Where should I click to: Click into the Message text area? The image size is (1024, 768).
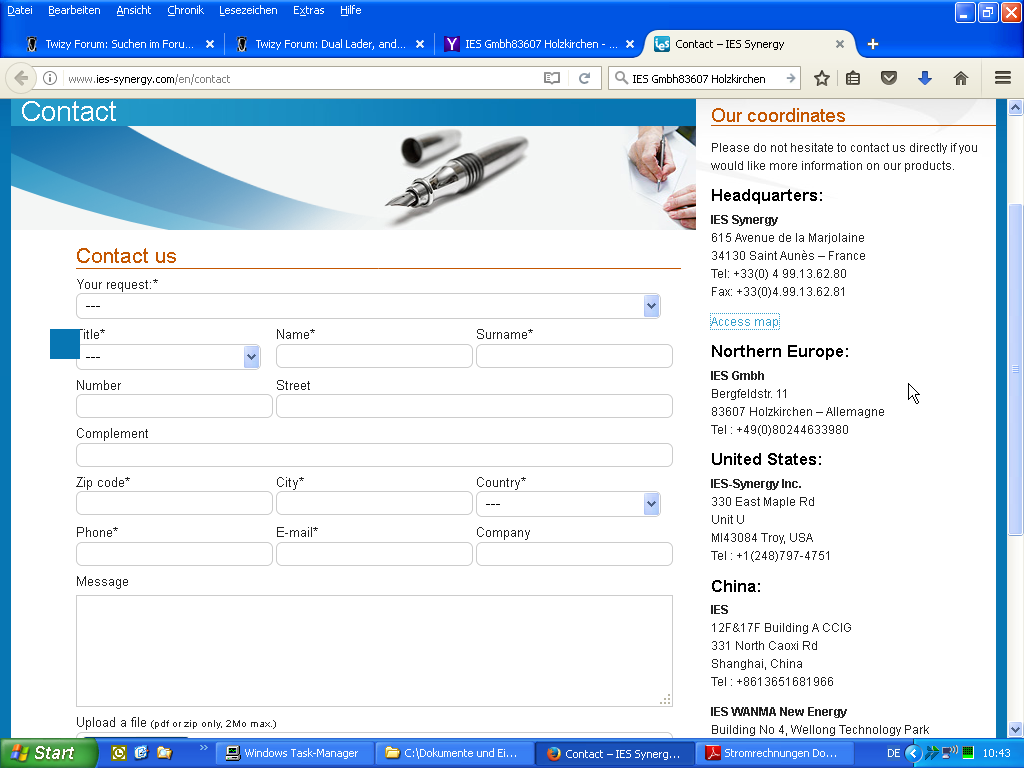click(374, 650)
